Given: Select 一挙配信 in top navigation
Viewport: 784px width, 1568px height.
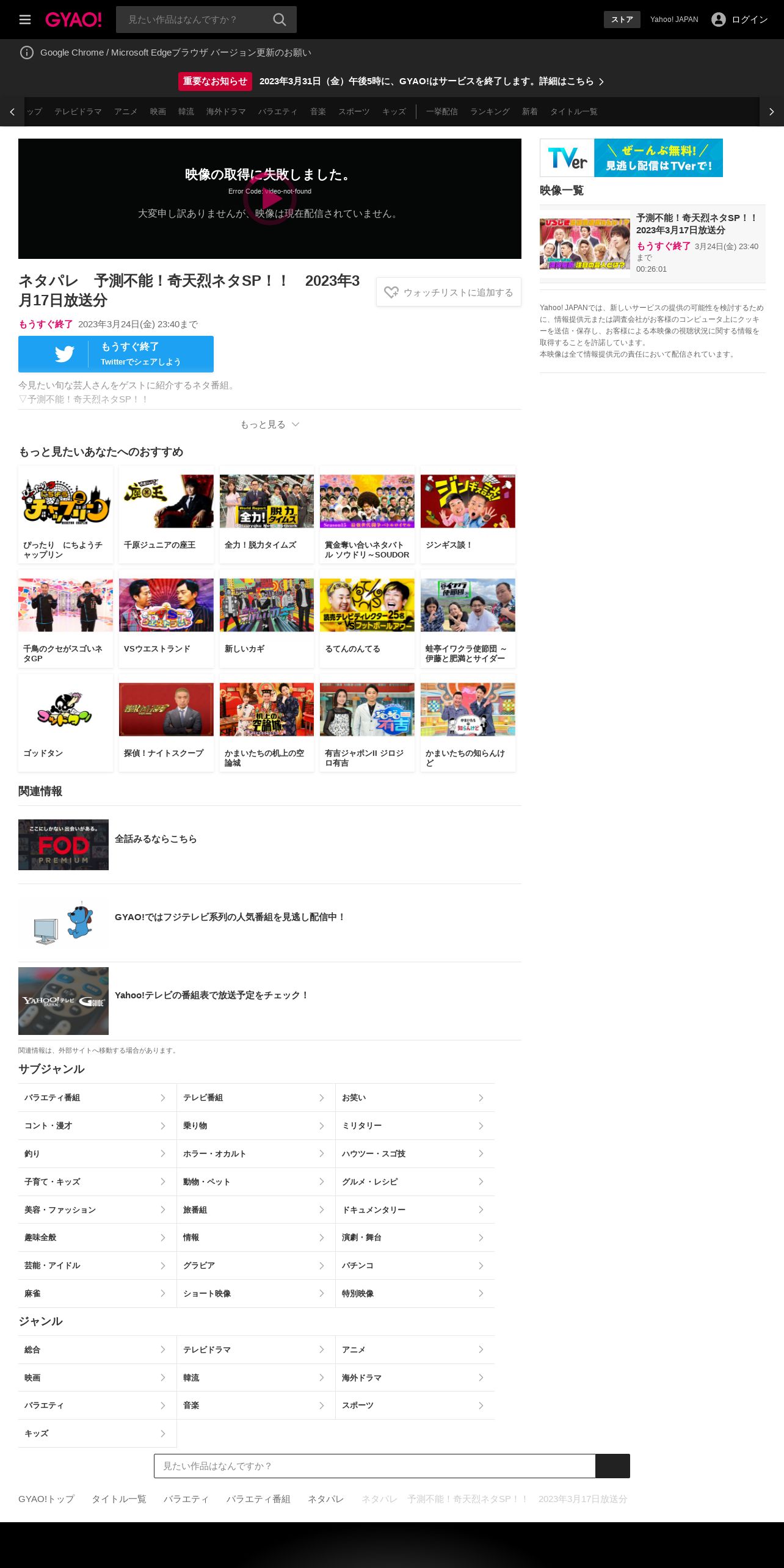Looking at the screenshot, I should click(442, 112).
